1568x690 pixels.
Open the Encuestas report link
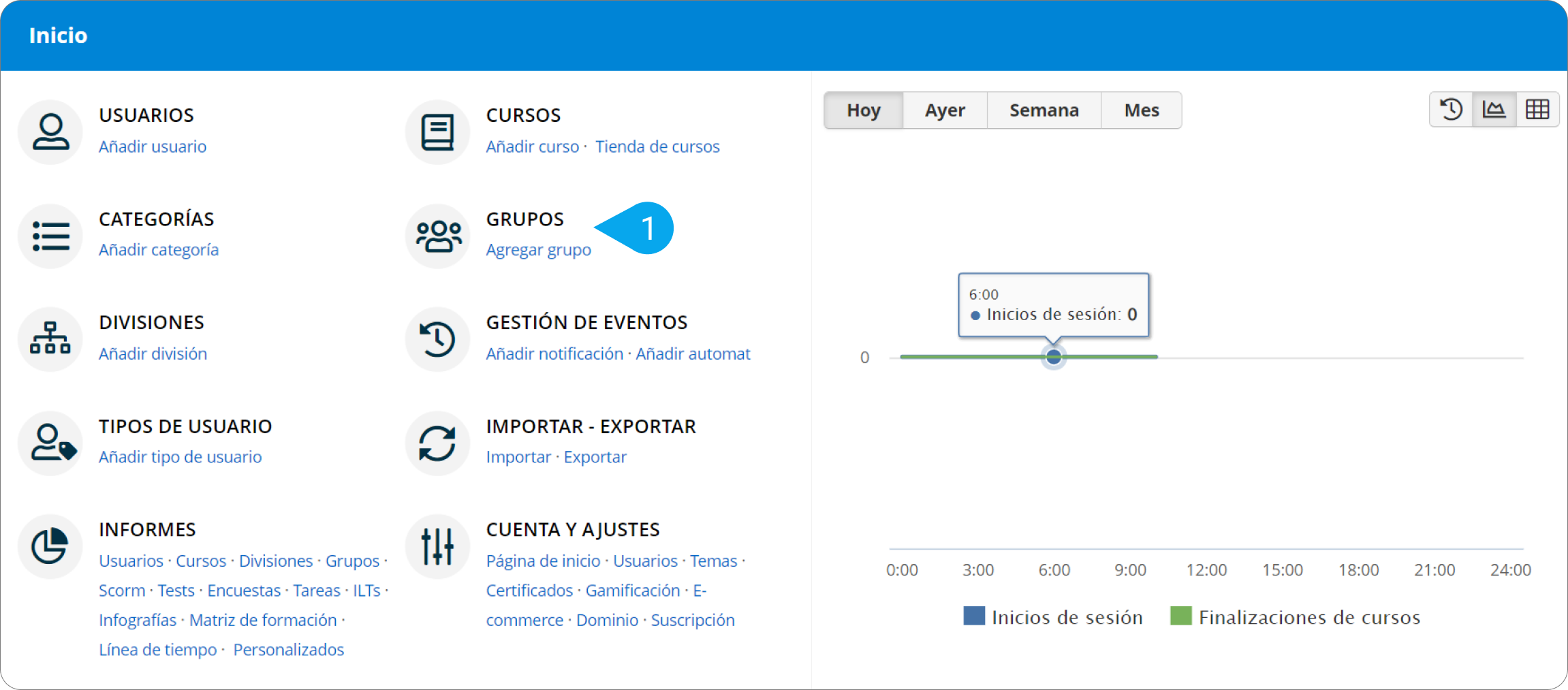[x=244, y=591]
